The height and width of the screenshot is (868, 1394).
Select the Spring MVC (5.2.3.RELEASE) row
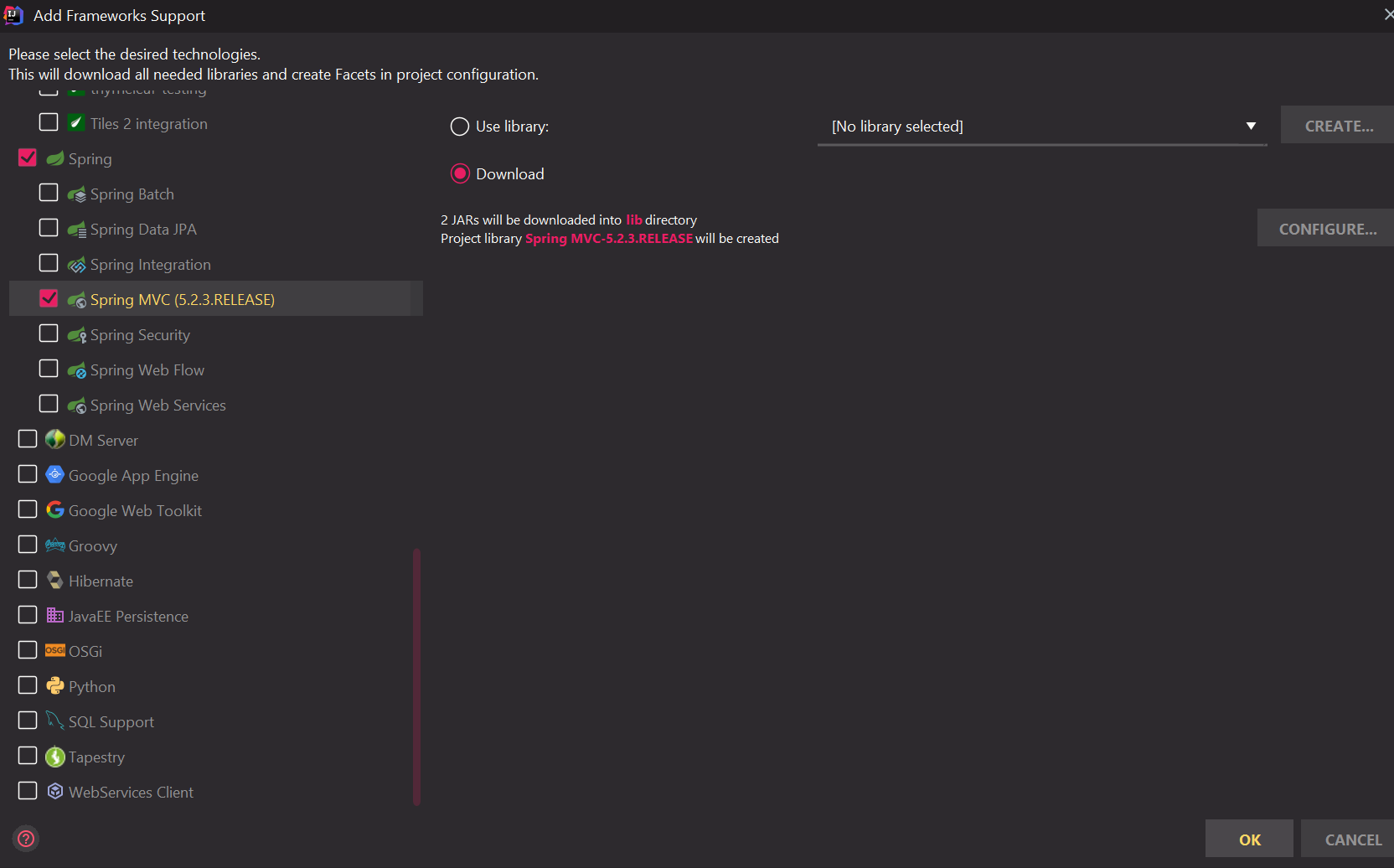pos(216,298)
